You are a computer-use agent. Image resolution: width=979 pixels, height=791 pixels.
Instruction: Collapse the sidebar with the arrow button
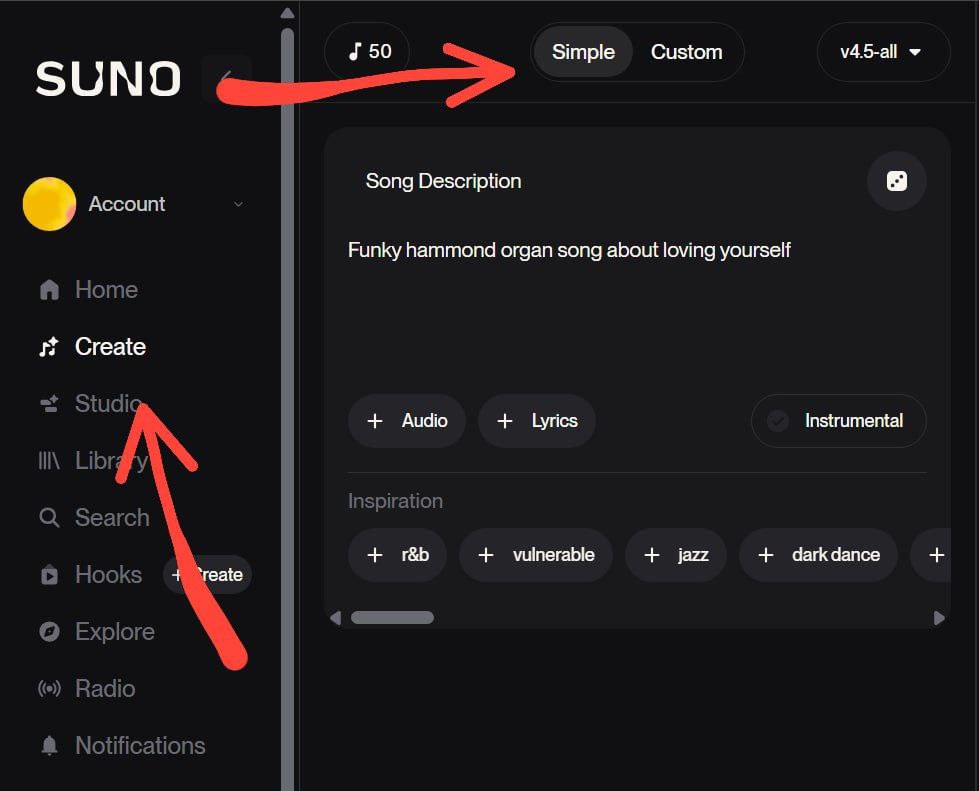pyautogui.click(x=227, y=76)
